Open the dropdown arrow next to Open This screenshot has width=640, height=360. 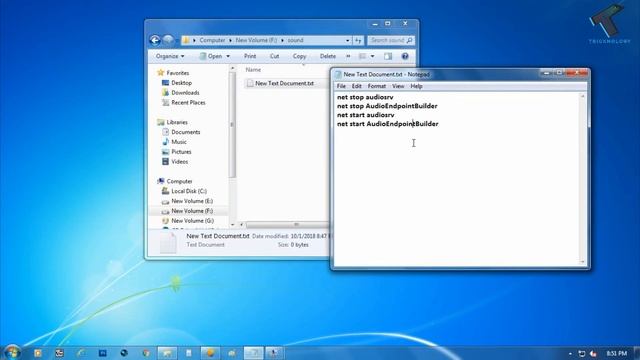pyautogui.click(x=228, y=56)
